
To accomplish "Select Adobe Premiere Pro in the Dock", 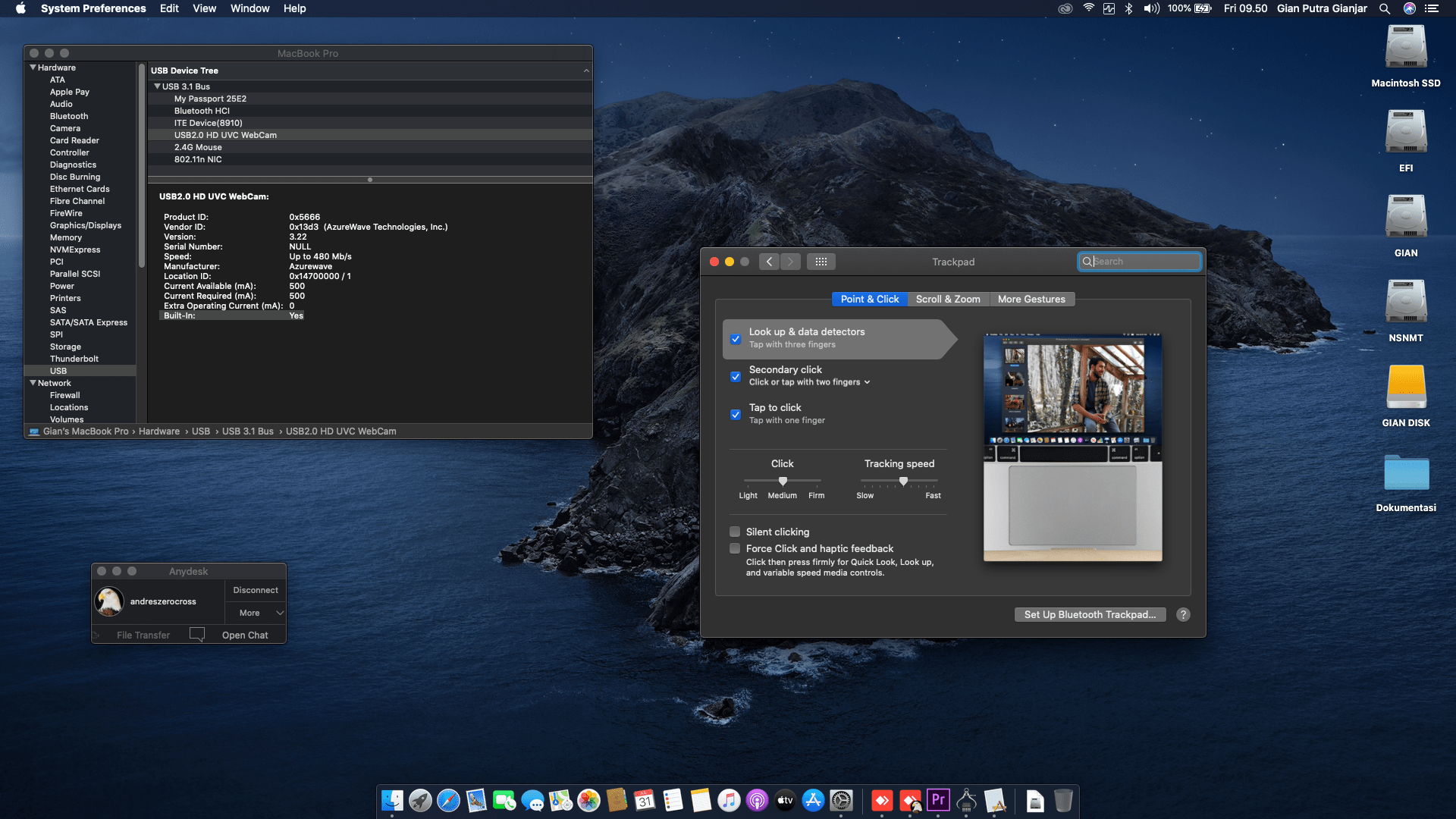I will 938,800.
